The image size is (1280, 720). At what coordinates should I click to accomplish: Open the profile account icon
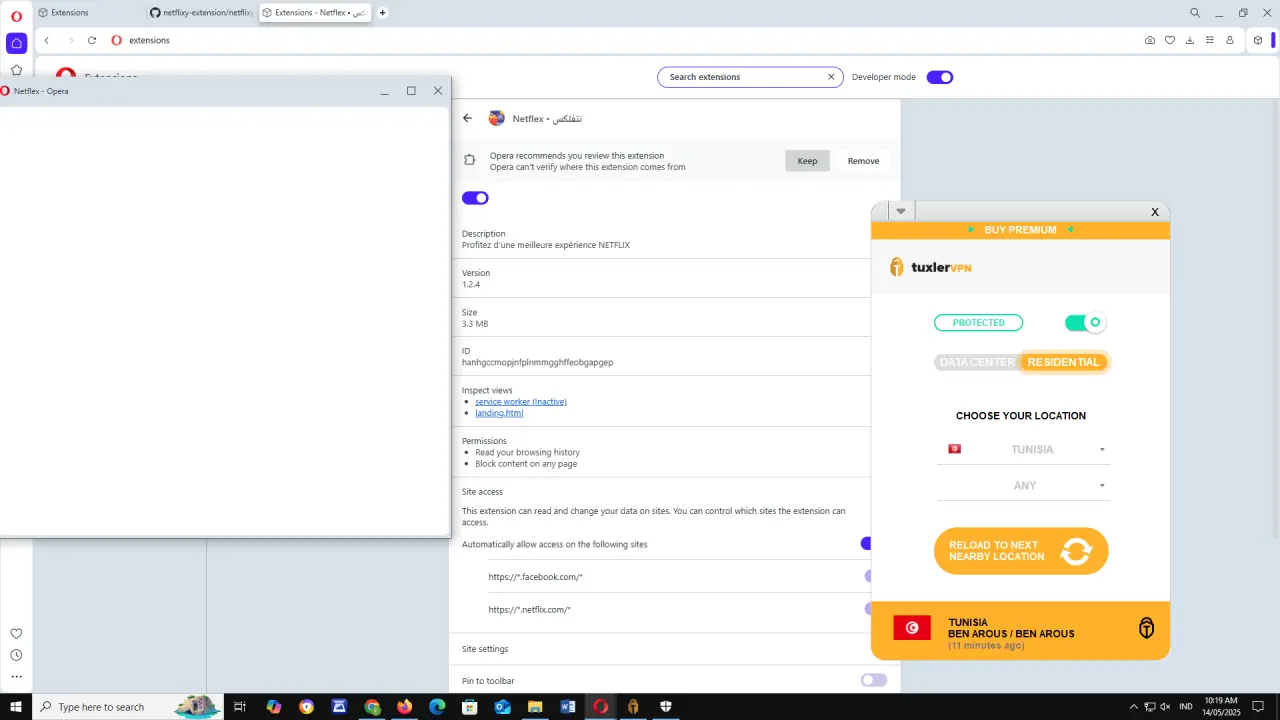(x=1230, y=40)
